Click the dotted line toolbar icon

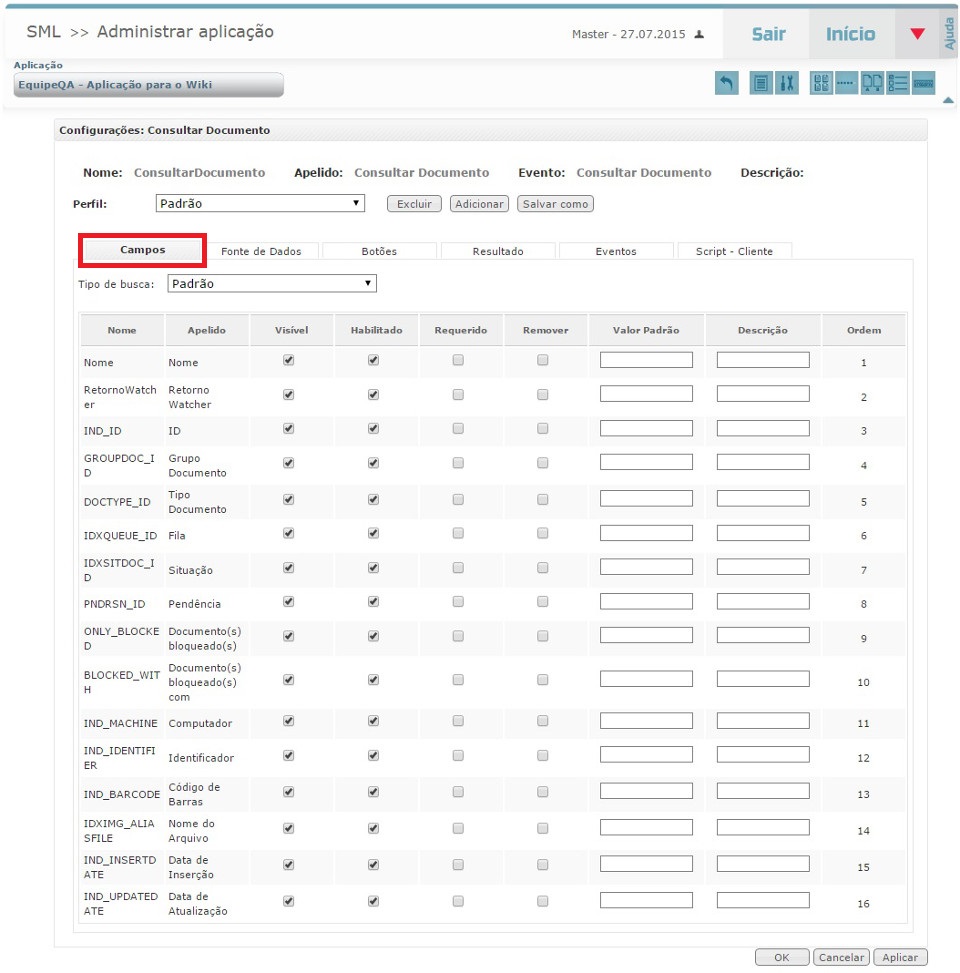tap(846, 85)
